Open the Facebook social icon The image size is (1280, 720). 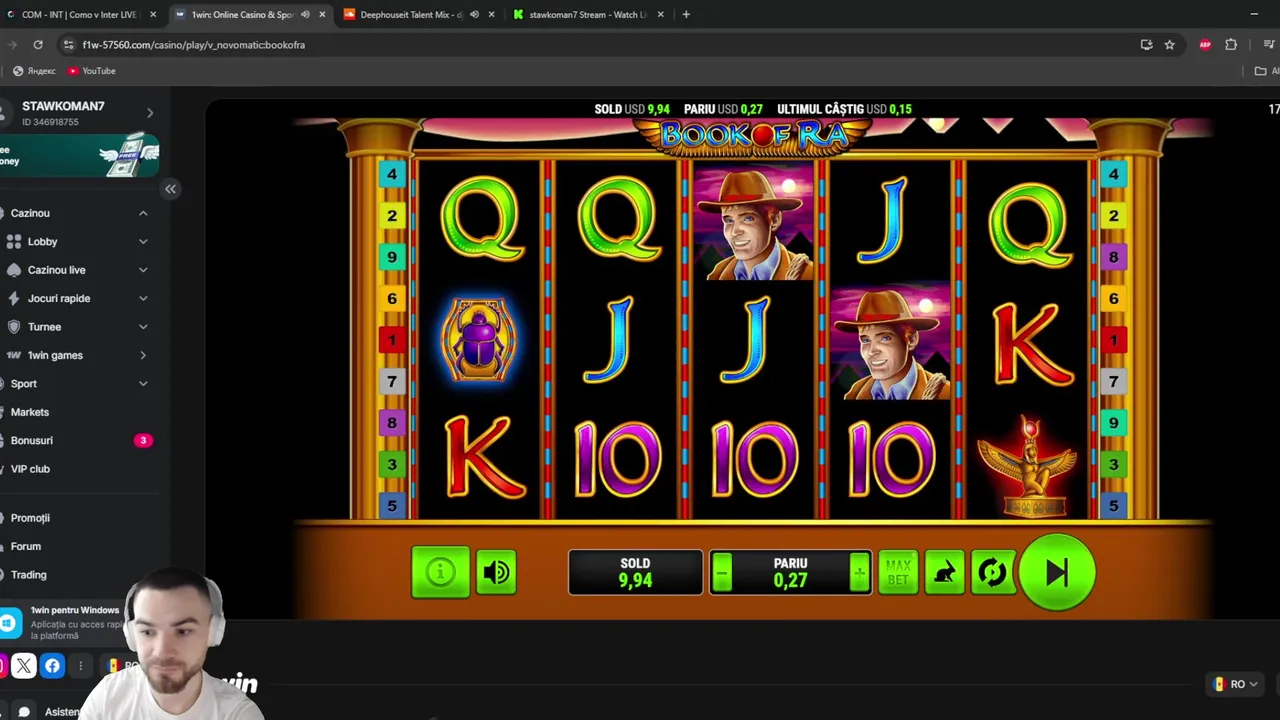pyautogui.click(x=52, y=665)
